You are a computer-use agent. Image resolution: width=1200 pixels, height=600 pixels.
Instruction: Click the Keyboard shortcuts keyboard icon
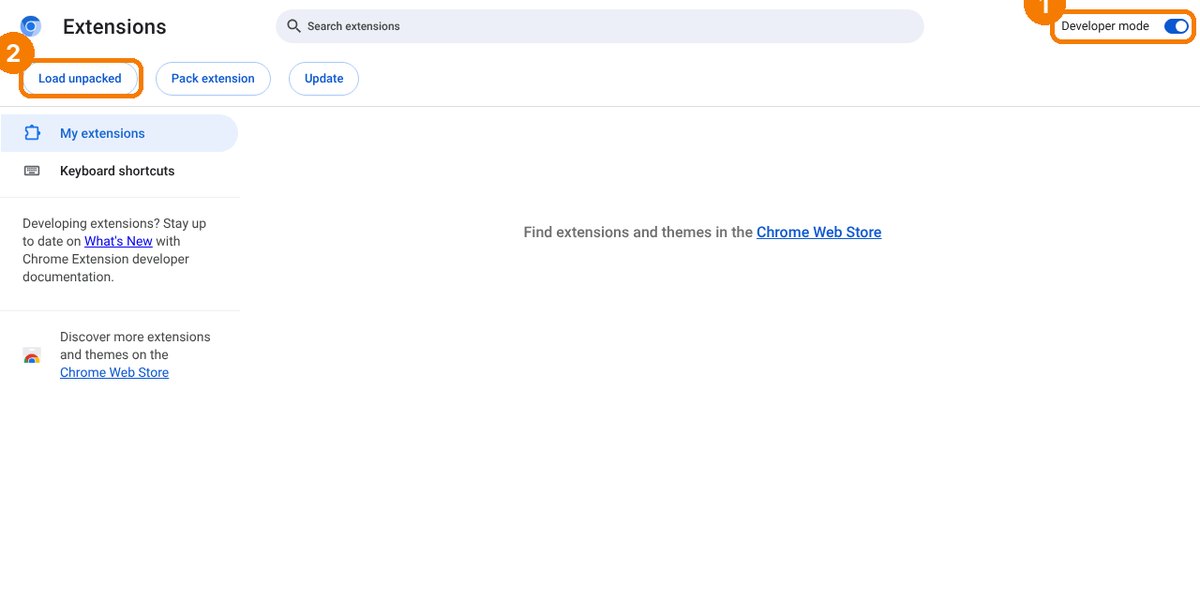pos(32,171)
